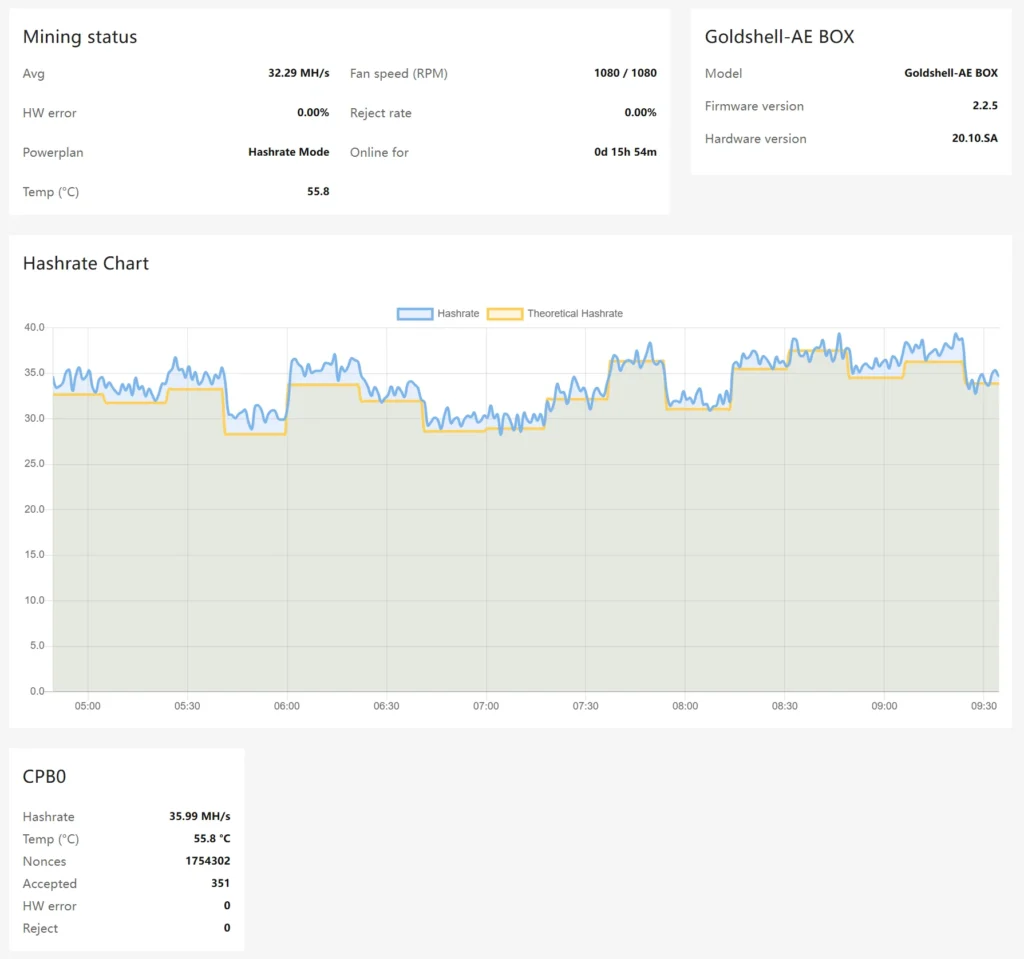Toggle the Hashrate series in chart legend
The image size is (1024, 959).
457,313
